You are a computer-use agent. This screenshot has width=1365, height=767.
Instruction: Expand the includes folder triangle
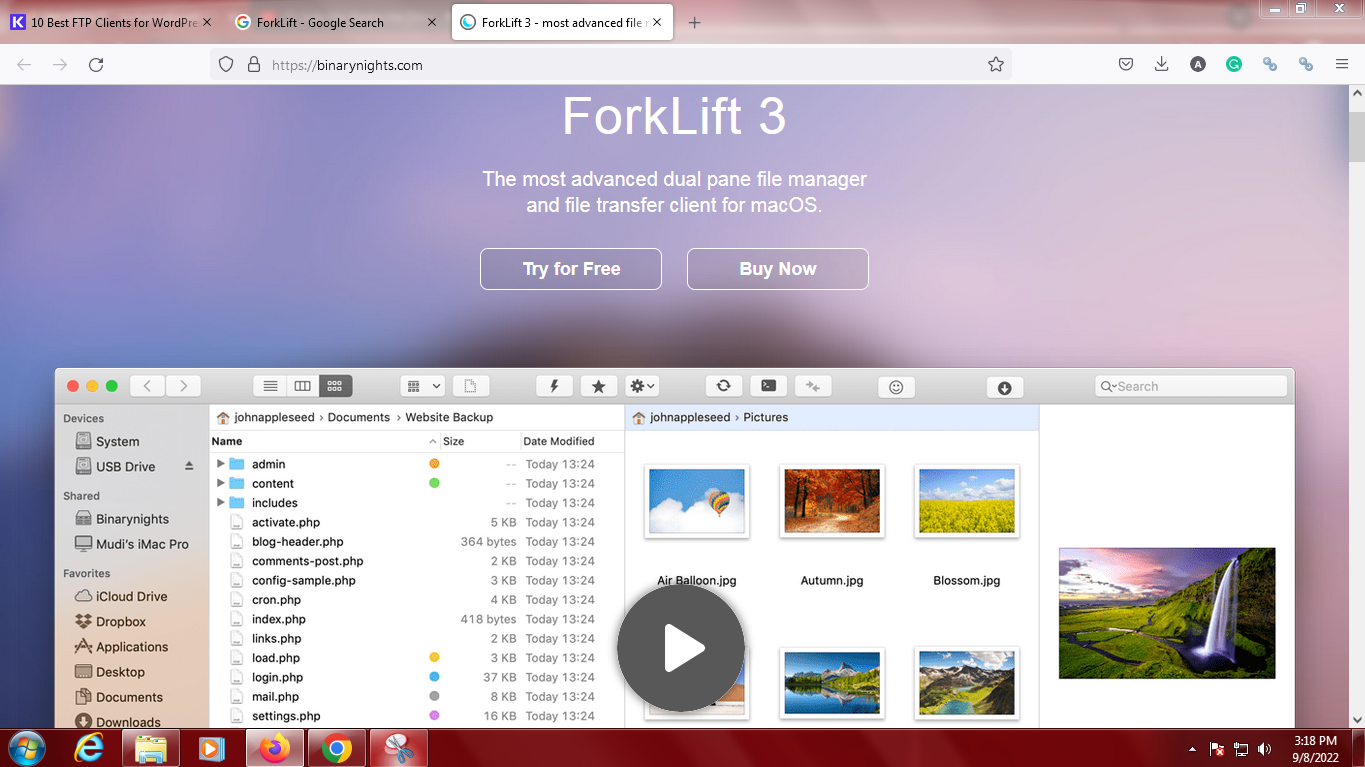pos(221,502)
